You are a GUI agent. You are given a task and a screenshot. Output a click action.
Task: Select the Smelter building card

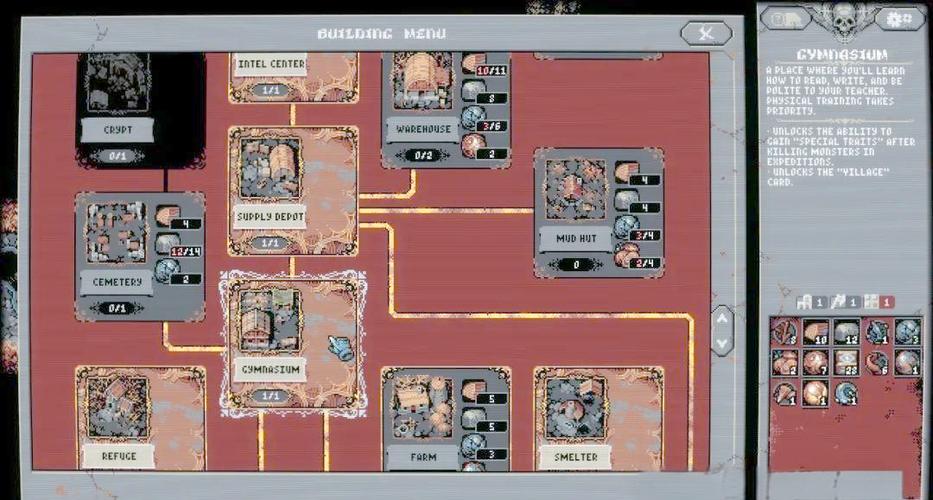coord(599,418)
